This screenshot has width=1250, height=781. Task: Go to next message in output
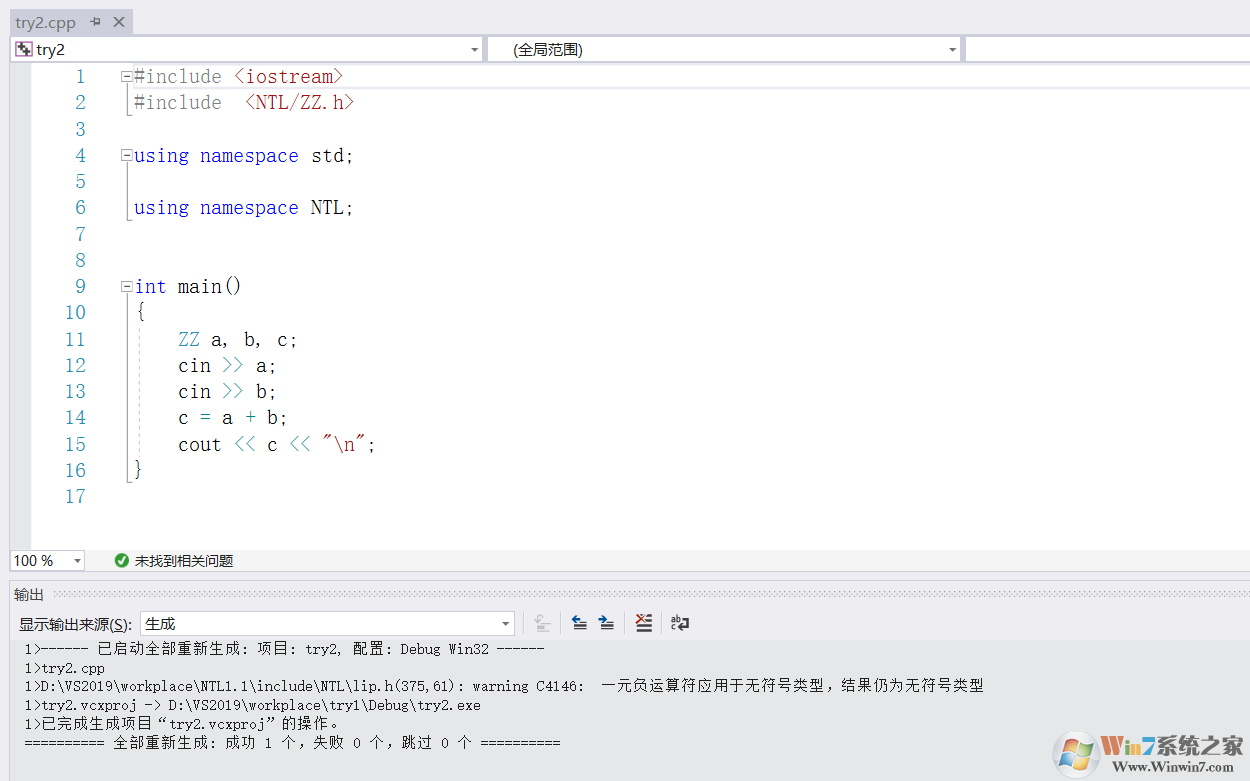point(606,624)
